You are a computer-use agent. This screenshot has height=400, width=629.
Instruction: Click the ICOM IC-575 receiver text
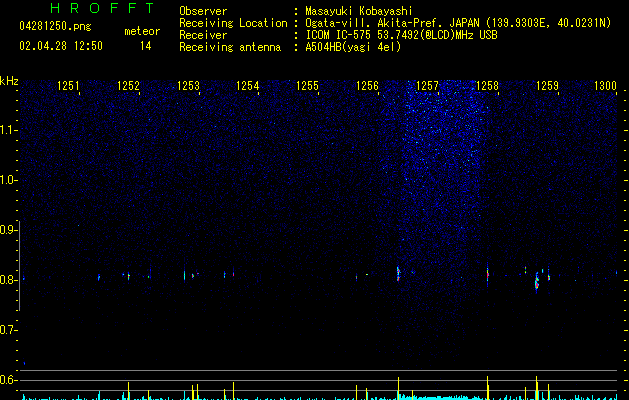click(401, 35)
